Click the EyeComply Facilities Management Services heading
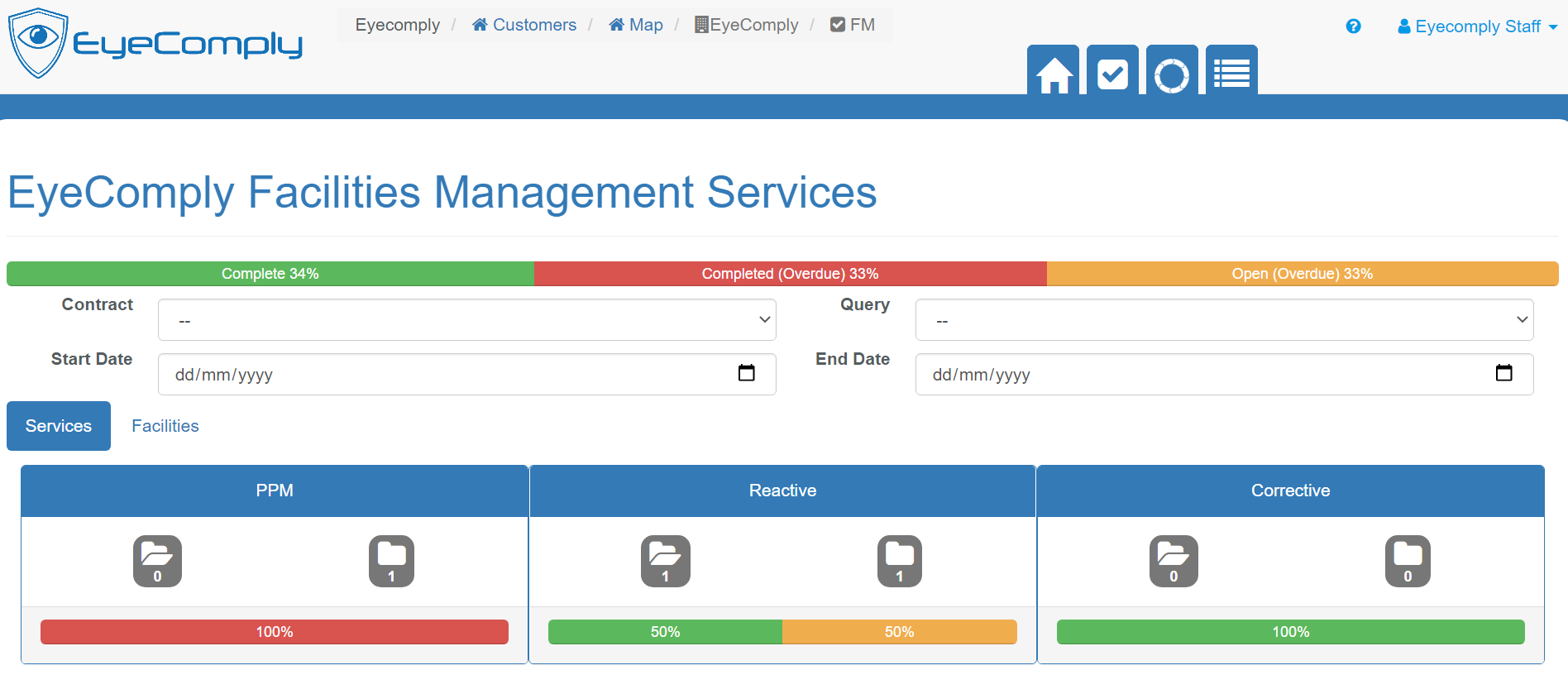Viewport: 1568px width, 694px height. click(x=442, y=193)
